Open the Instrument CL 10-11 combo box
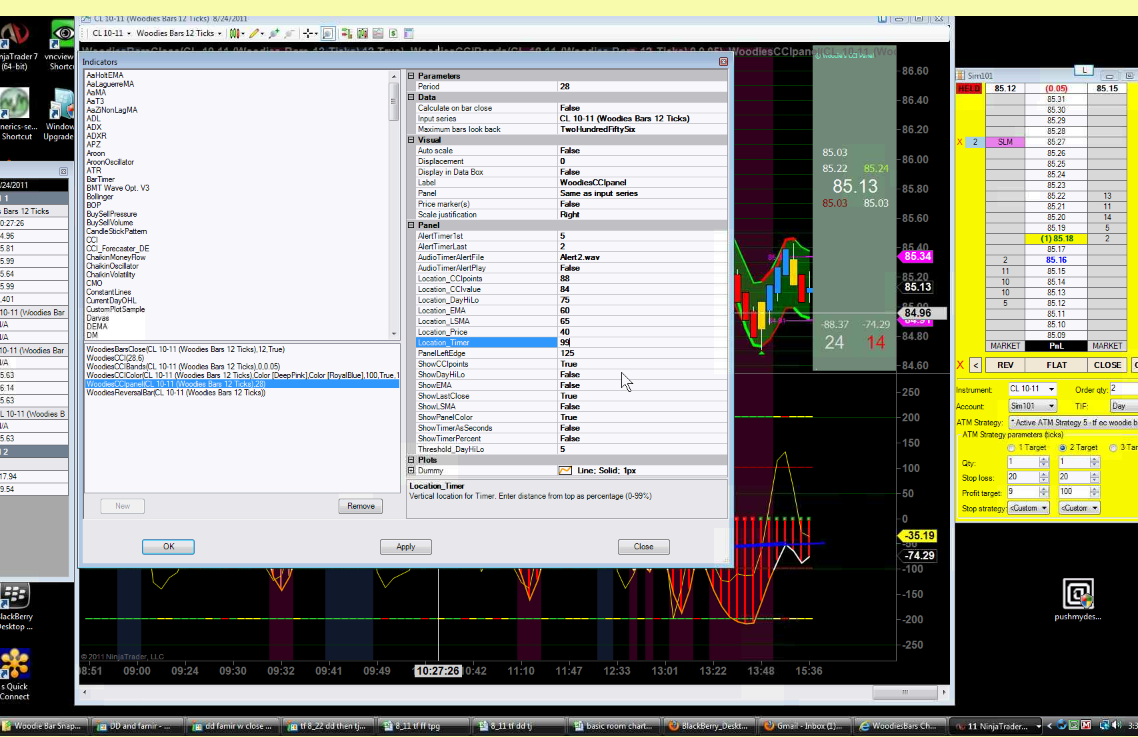This screenshot has width=1138, height=737. pyautogui.click(x=1033, y=390)
